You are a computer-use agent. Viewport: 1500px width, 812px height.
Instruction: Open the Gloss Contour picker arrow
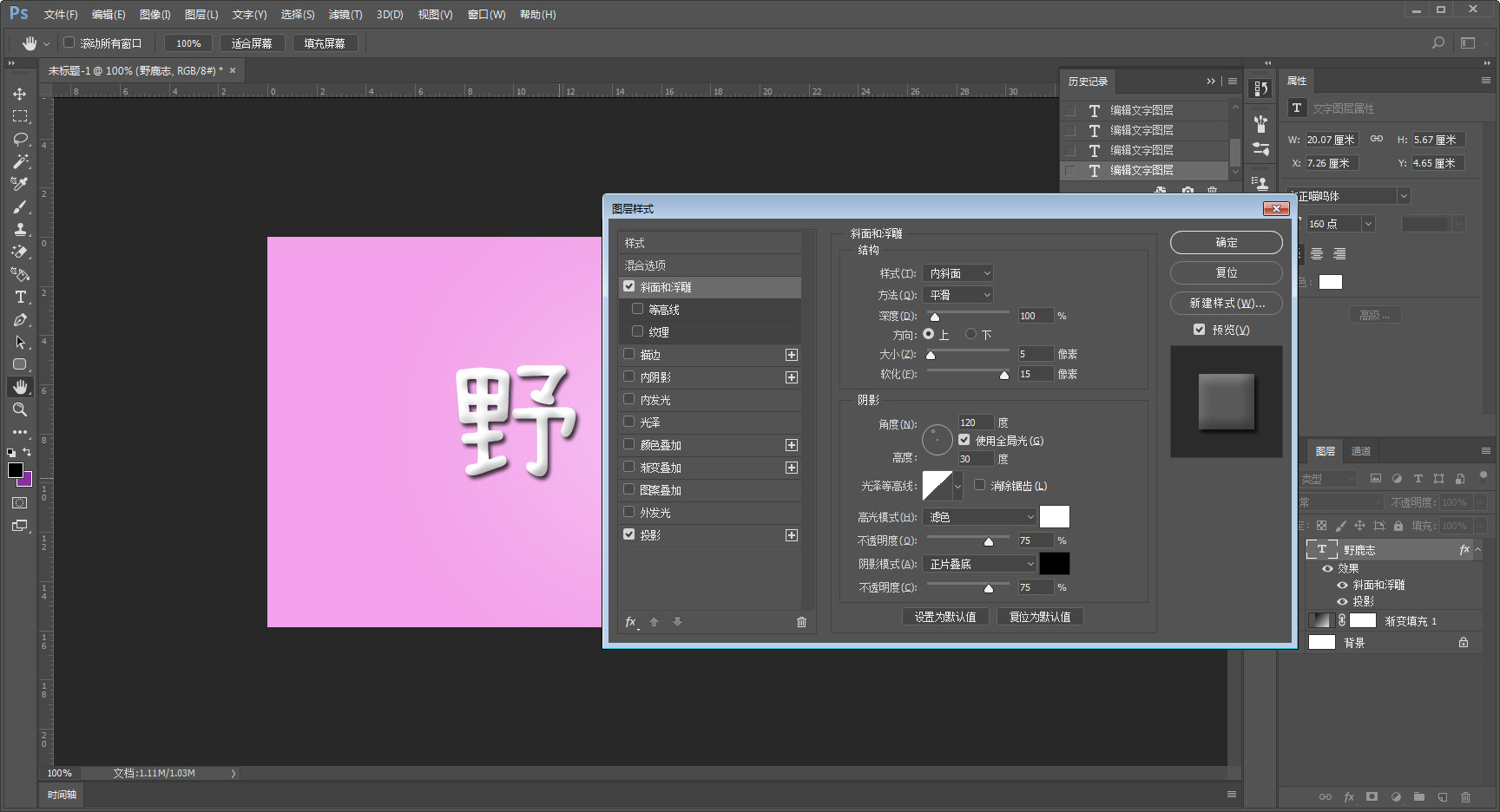(958, 486)
